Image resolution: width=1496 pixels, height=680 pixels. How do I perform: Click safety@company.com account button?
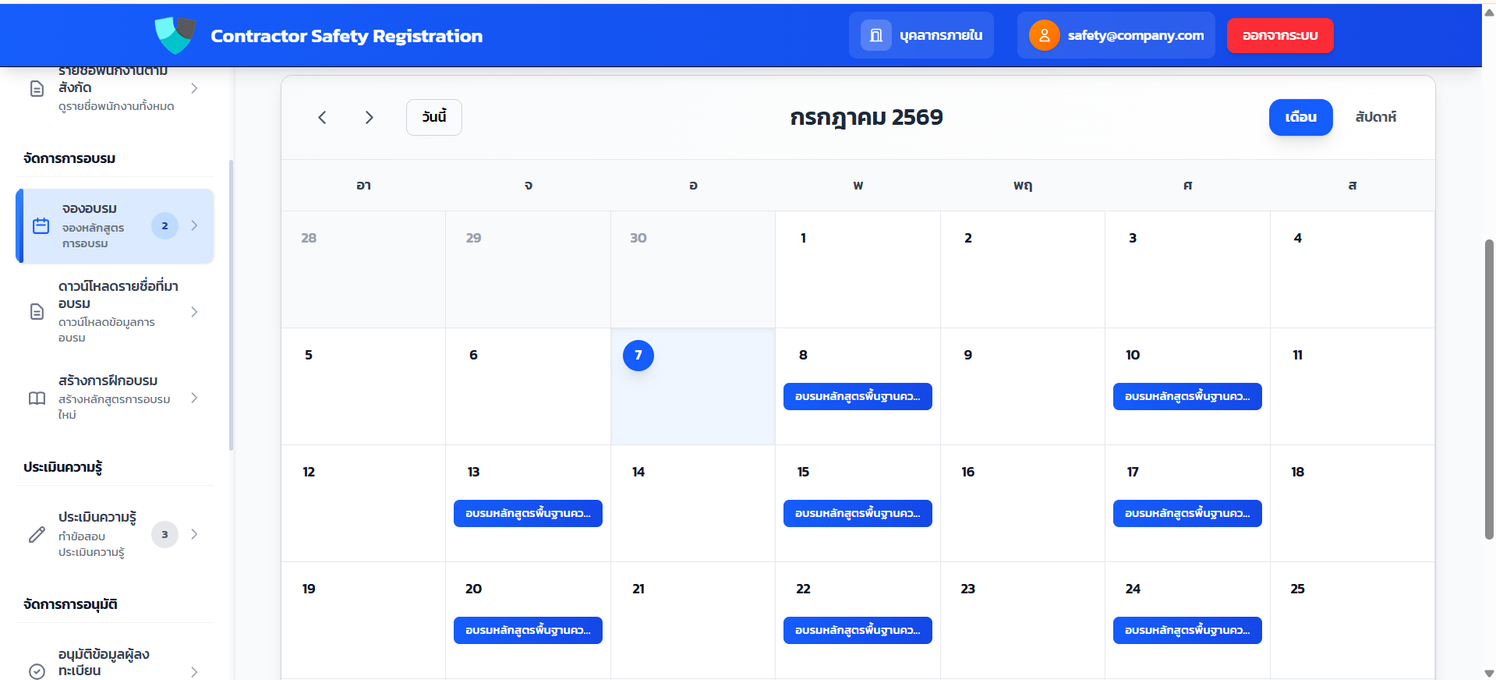tap(1116, 35)
